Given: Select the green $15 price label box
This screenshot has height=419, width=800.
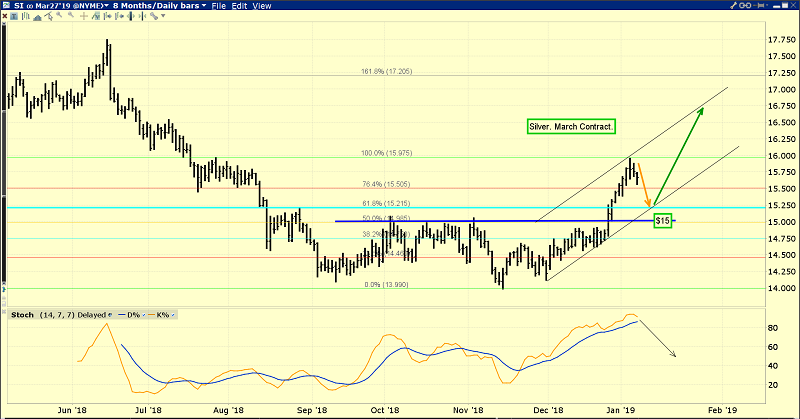Looking at the screenshot, I should pos(661,219).
